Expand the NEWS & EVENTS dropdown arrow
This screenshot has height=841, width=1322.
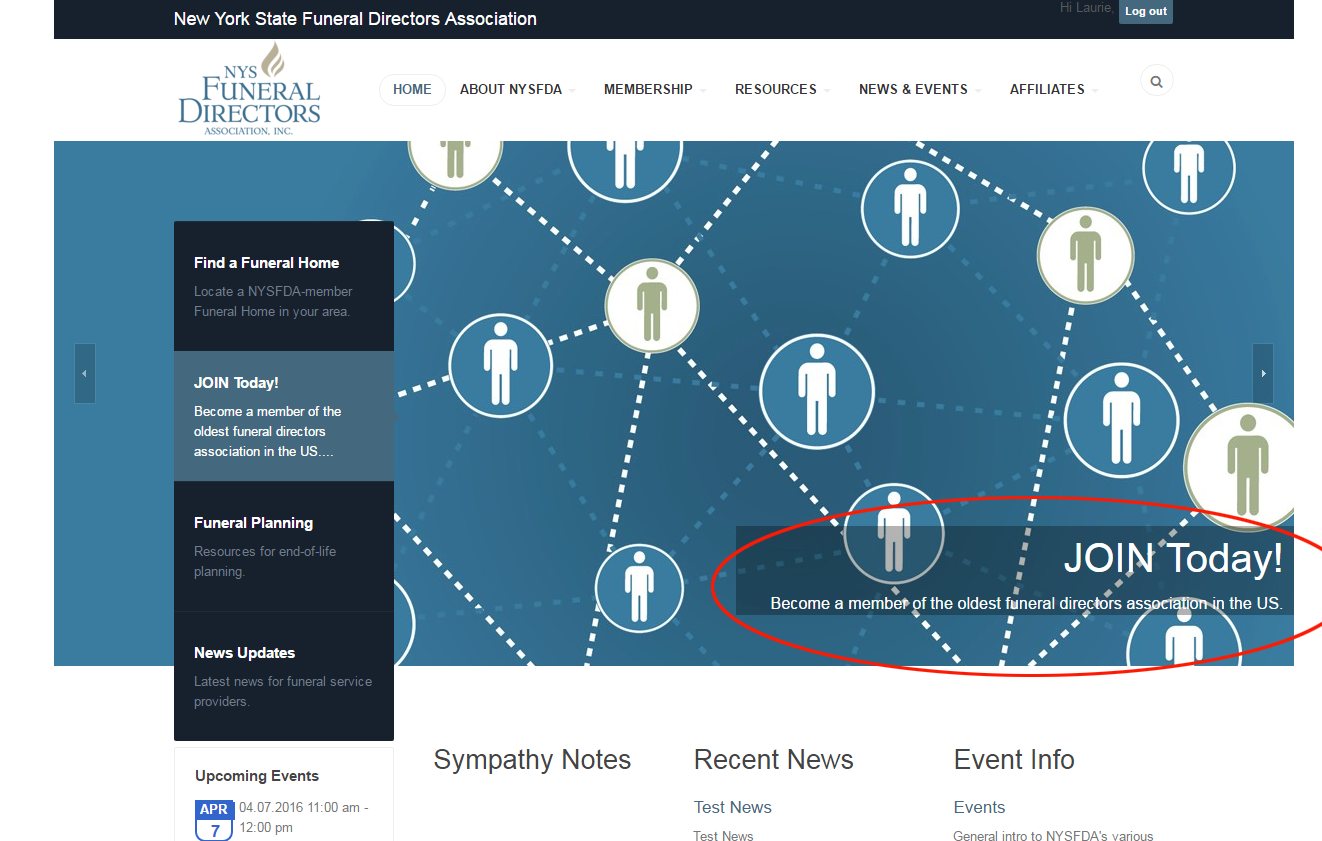click(x=978, y=91)
